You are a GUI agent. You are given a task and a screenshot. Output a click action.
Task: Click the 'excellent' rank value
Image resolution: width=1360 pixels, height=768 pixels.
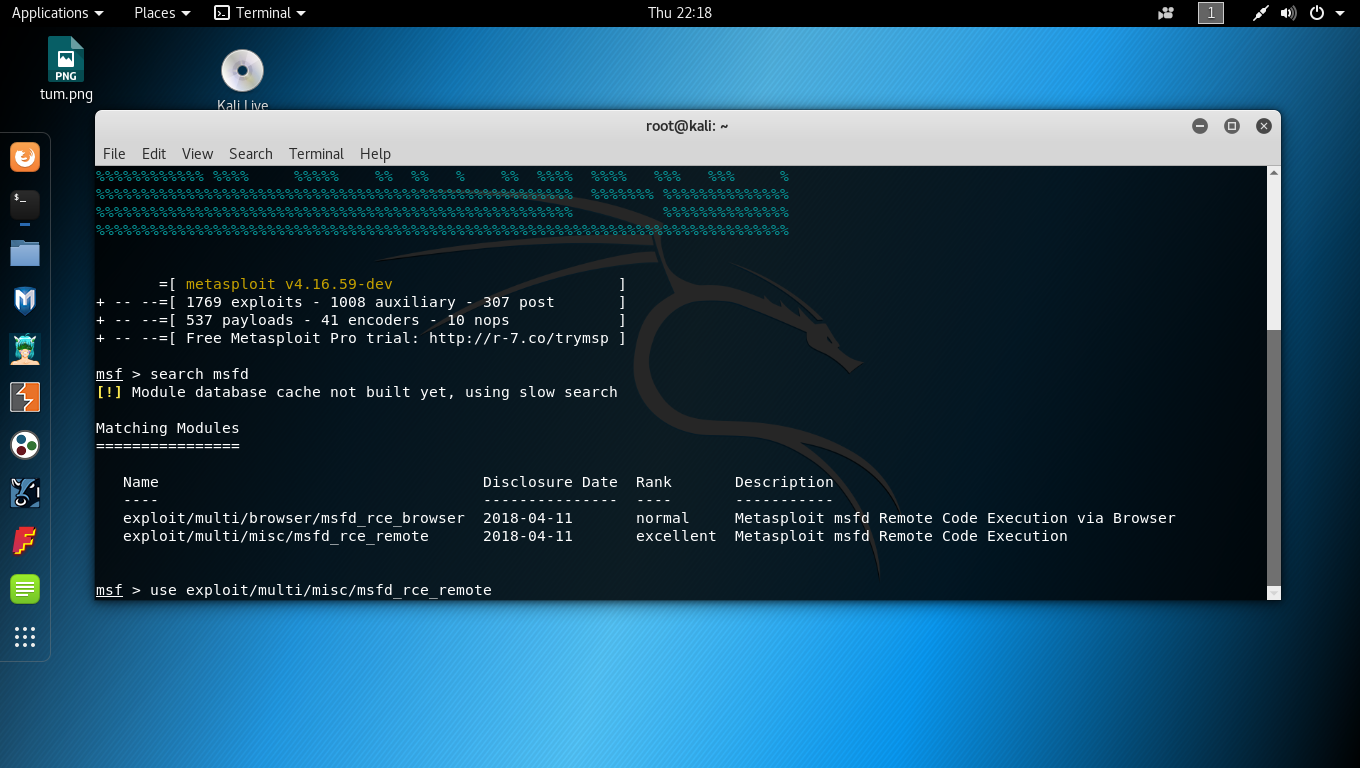click(x=676, y=537)
